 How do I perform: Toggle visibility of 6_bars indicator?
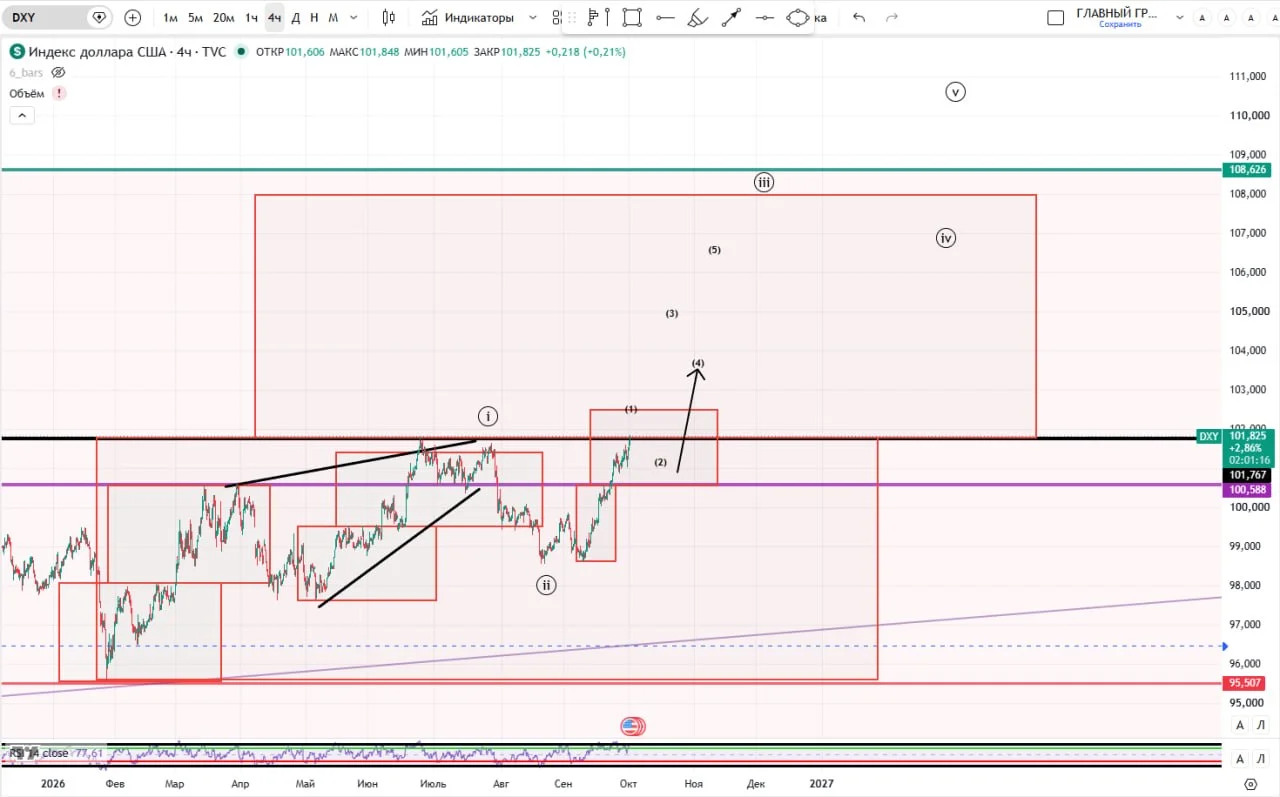click(x=58, y=73)
